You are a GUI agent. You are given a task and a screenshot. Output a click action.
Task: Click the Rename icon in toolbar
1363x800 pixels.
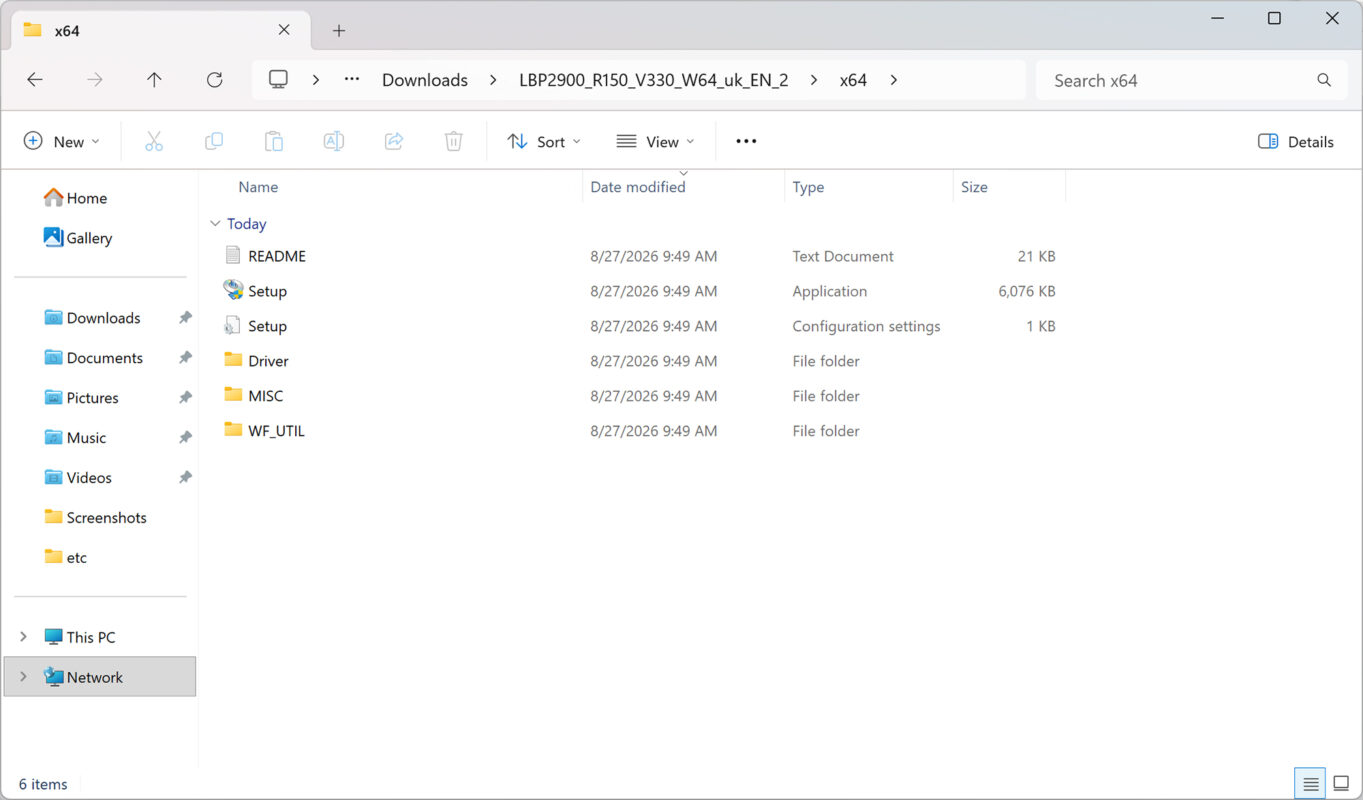pos(334,142)
